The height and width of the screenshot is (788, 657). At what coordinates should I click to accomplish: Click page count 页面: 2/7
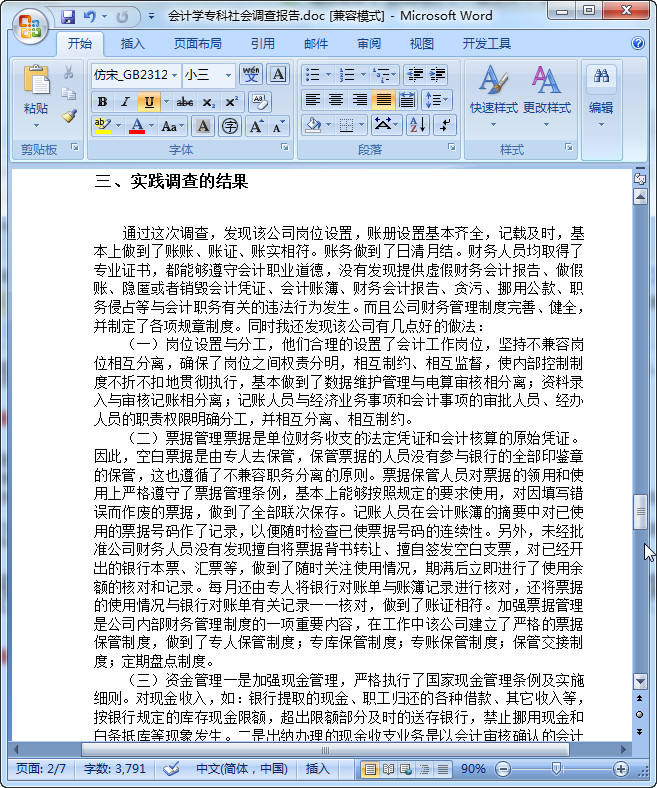pos(41,769)
